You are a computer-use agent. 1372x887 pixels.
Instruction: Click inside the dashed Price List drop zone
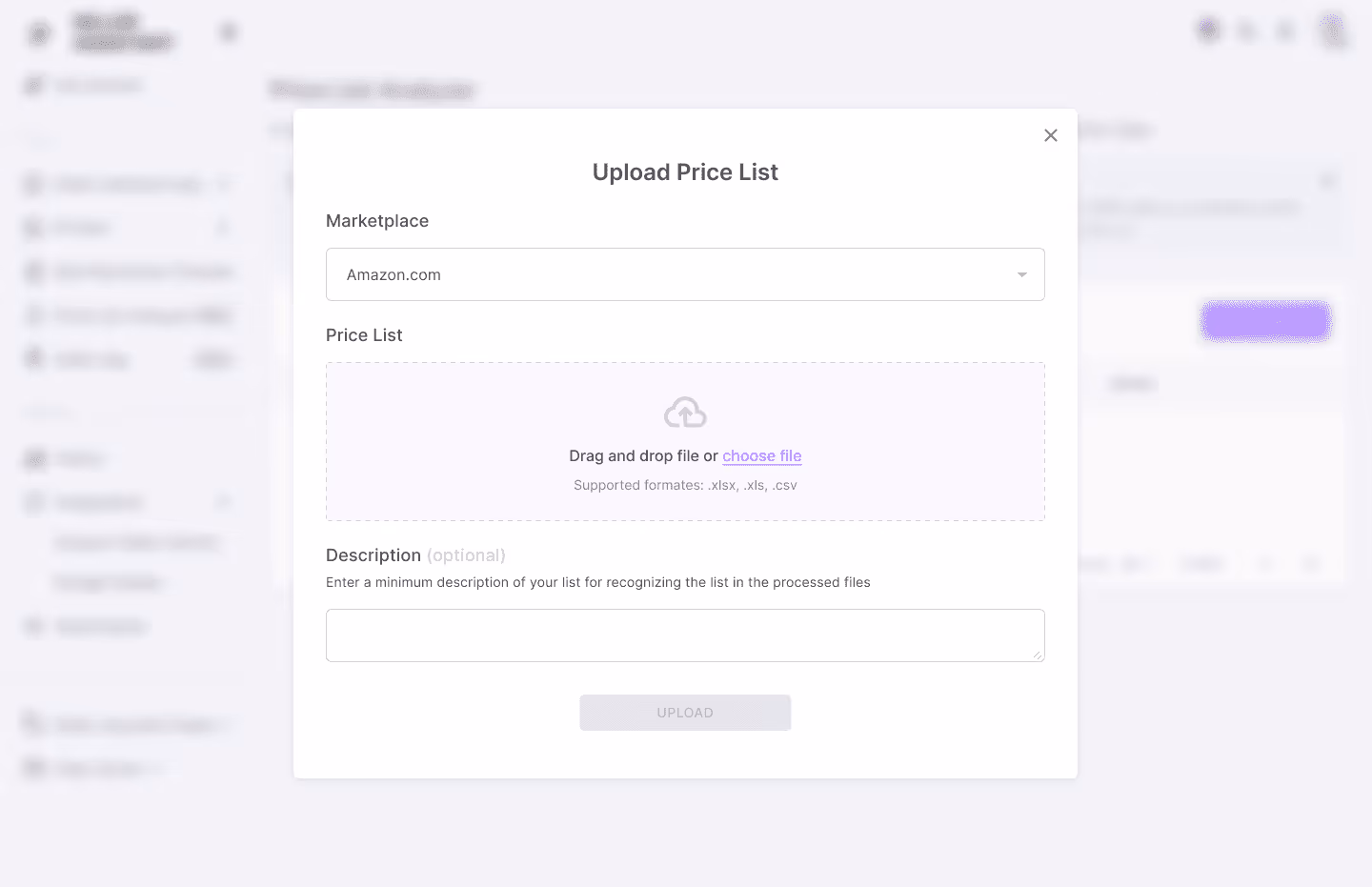[x=476, y=438]
